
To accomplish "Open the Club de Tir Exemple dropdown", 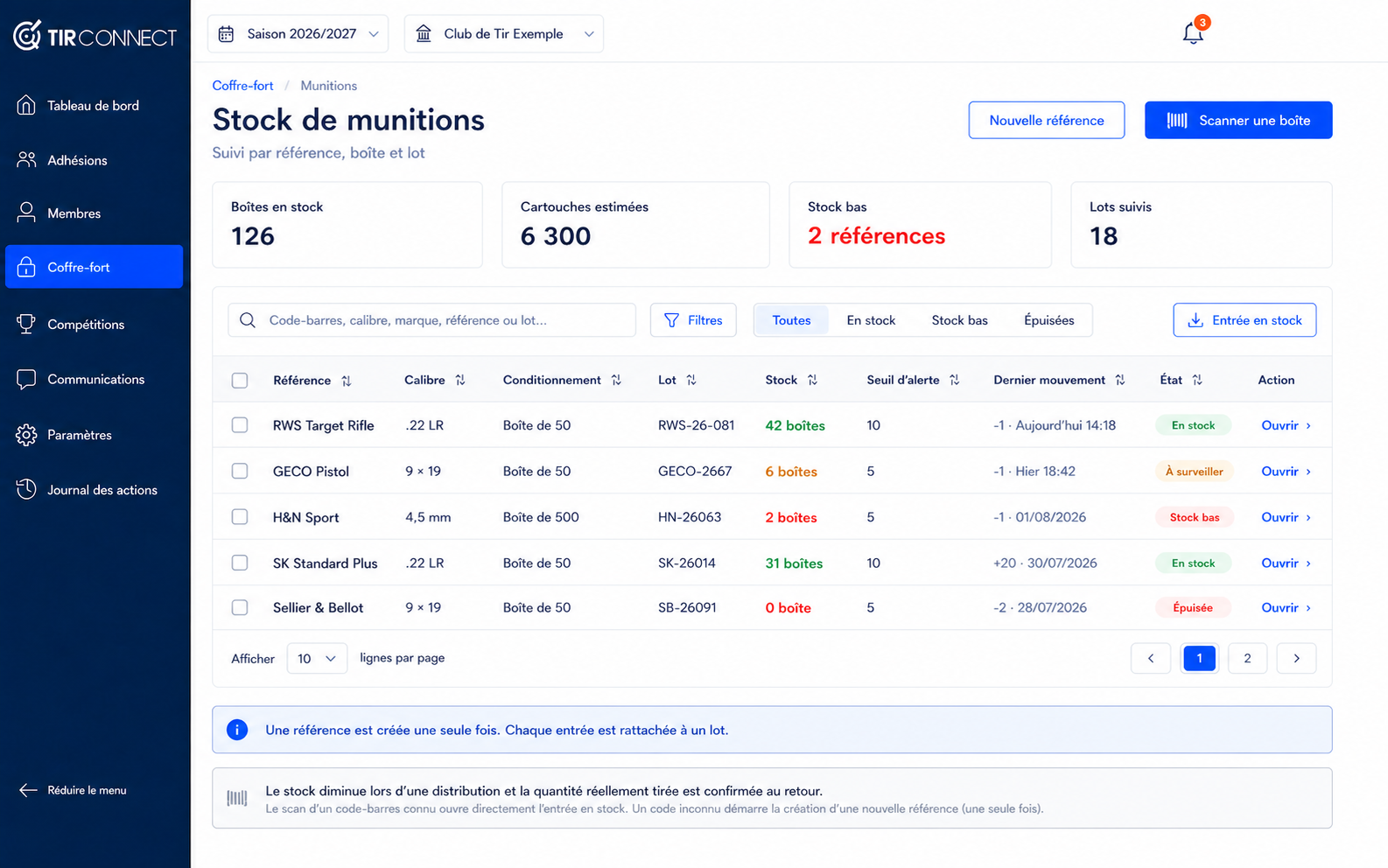I will click(x=503, y=34).
